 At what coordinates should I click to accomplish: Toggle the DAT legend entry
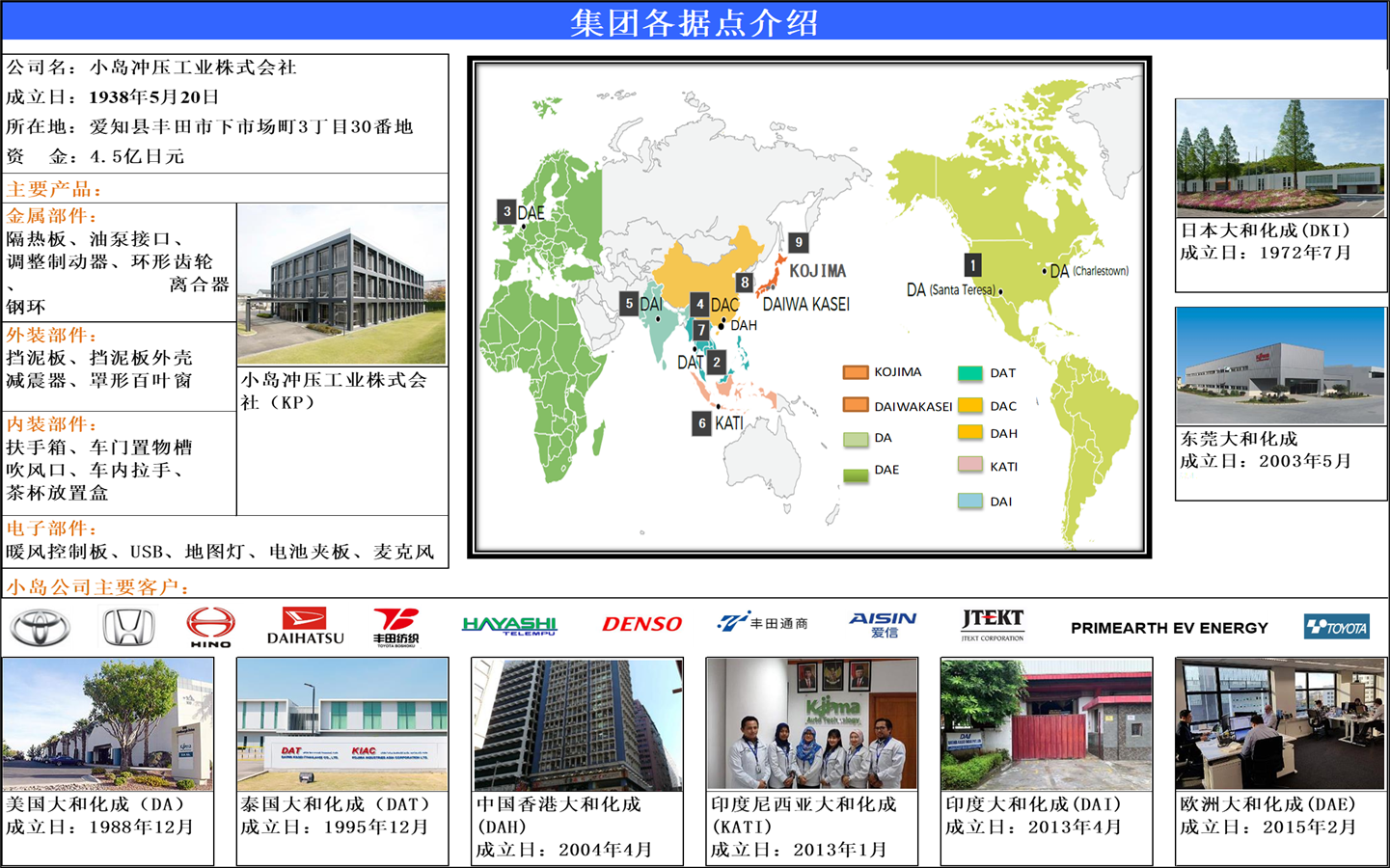(x=989, y=372)
